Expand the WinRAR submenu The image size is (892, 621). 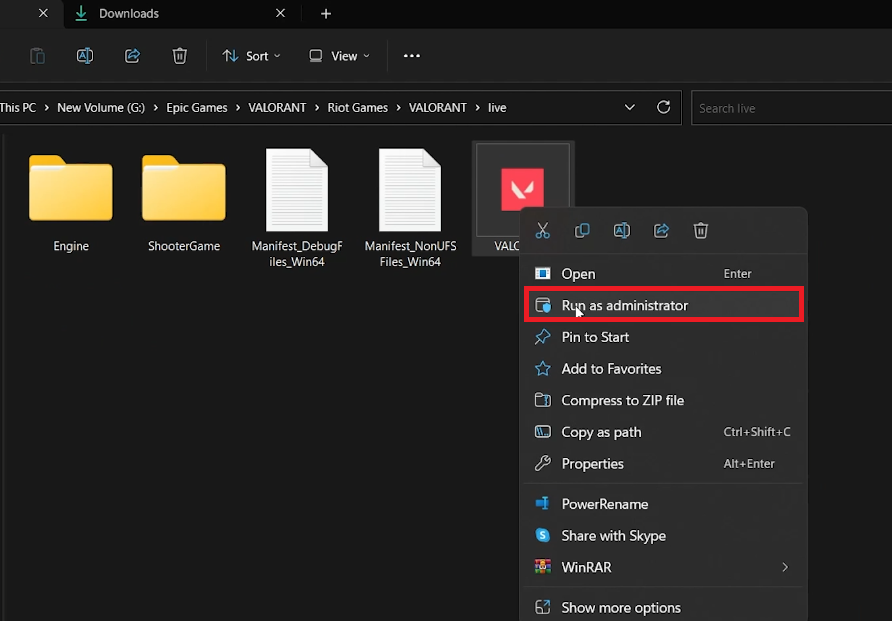[784, 567]
